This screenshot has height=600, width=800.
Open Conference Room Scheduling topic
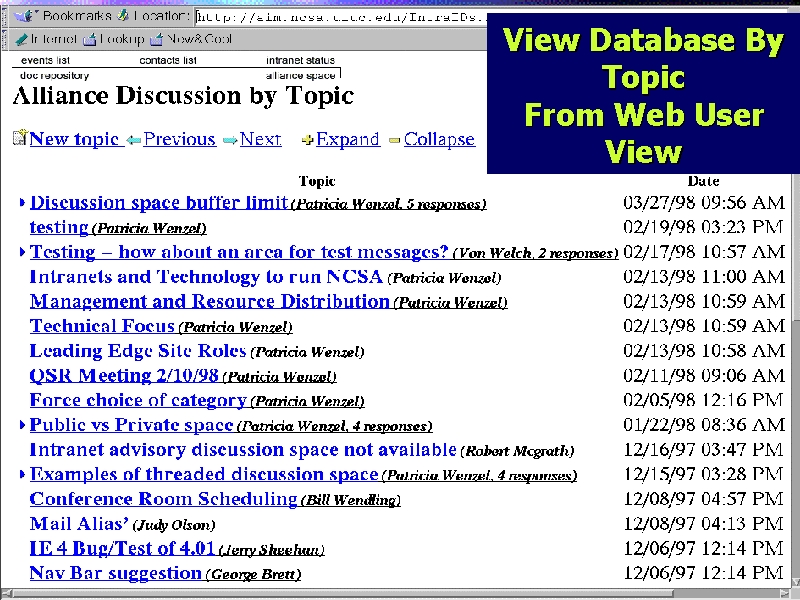pos(163,498)
